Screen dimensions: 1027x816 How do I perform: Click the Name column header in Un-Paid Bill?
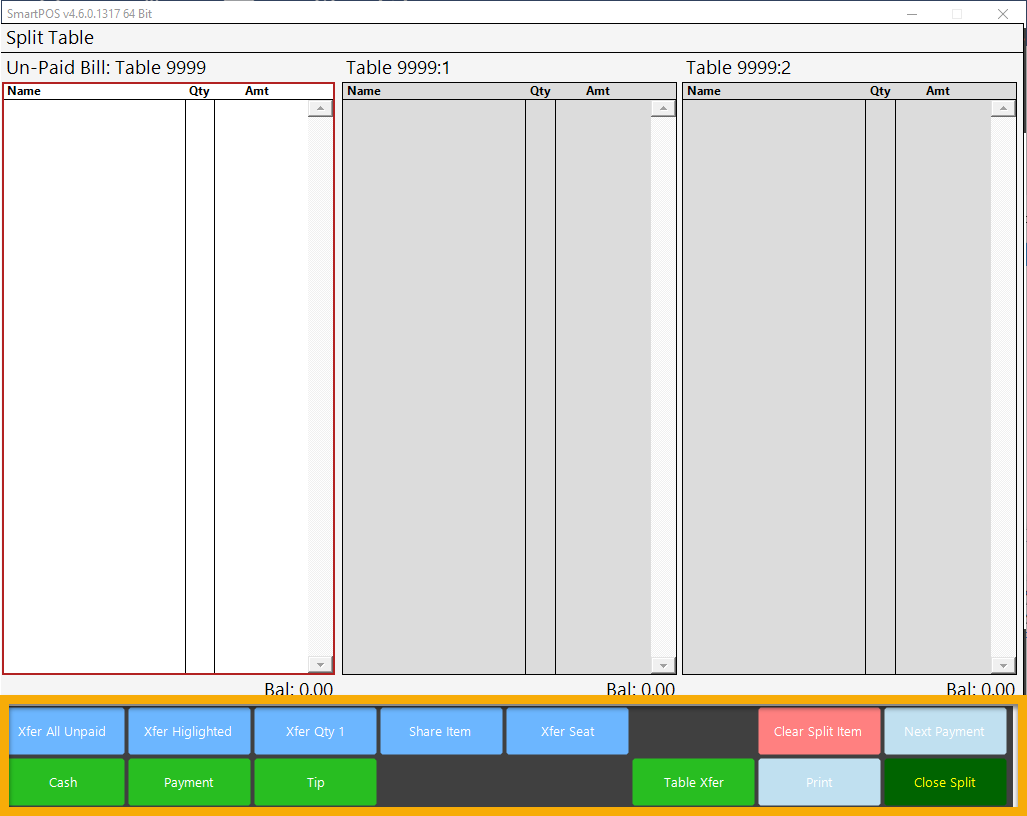point(25,91)
